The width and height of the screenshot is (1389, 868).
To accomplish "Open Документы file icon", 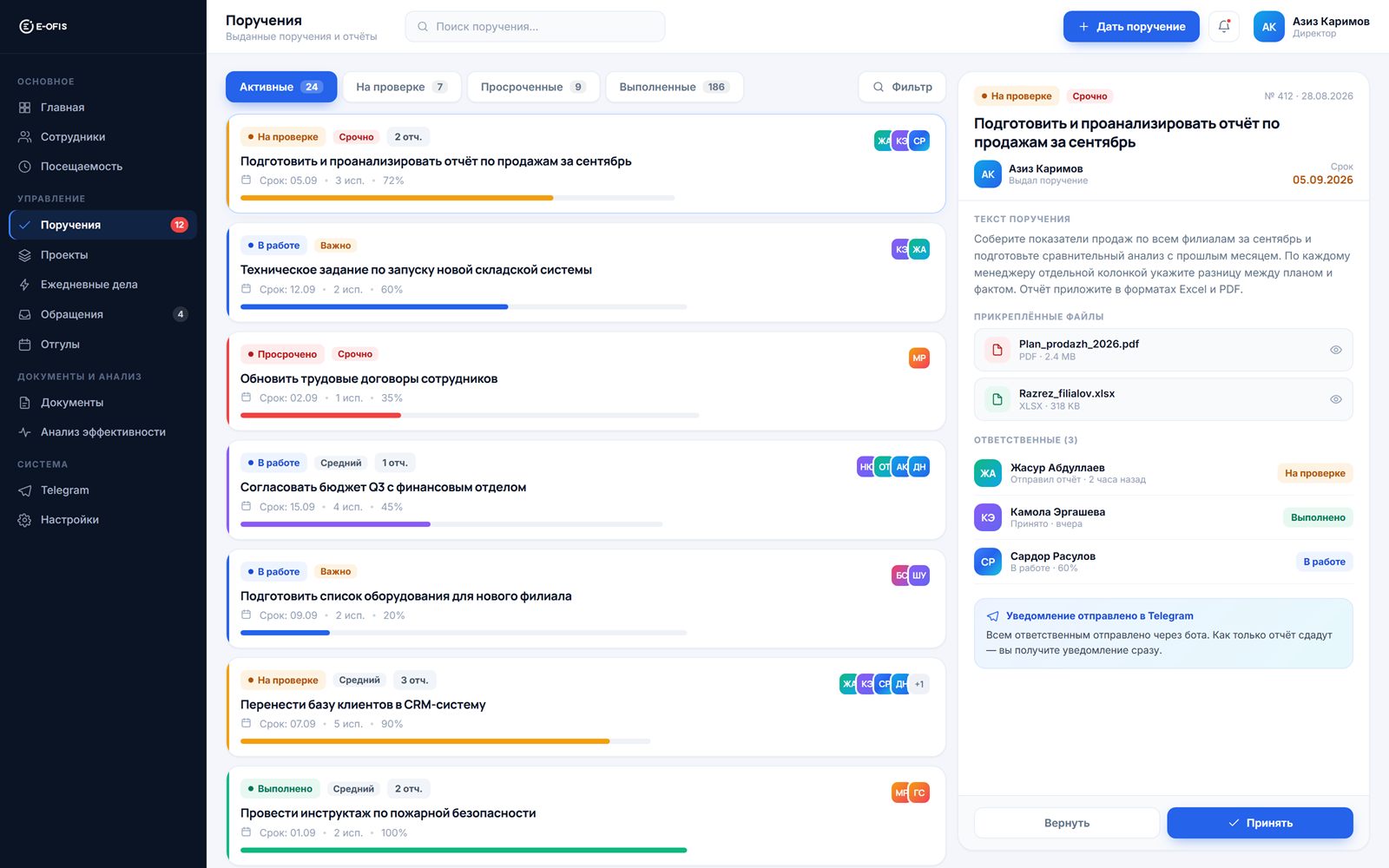I will [x=24, y=403].
